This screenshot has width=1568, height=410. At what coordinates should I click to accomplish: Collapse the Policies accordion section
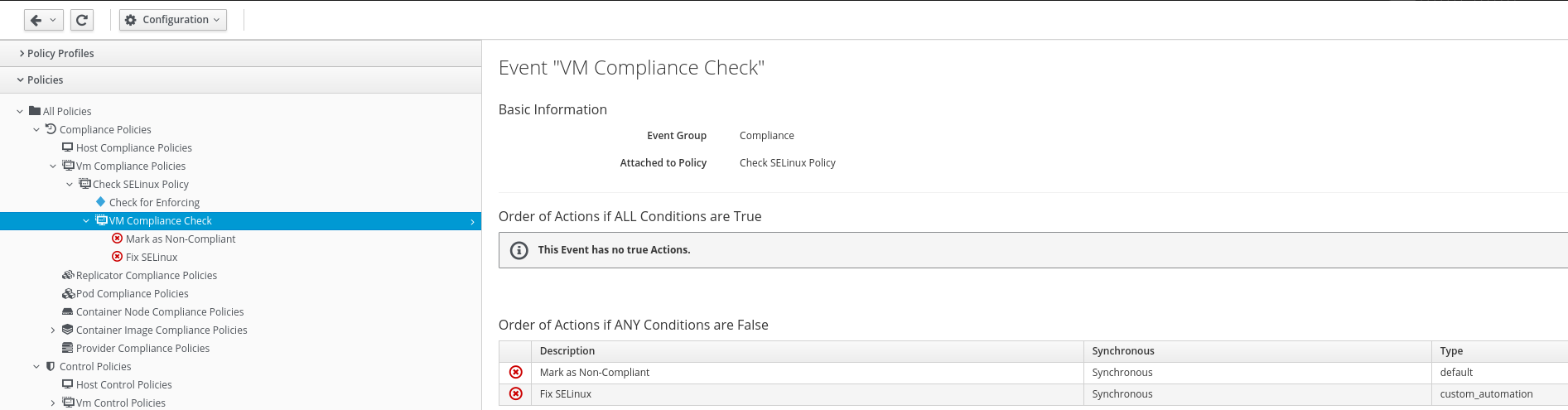pyautogui.click(x=45, y=80)
